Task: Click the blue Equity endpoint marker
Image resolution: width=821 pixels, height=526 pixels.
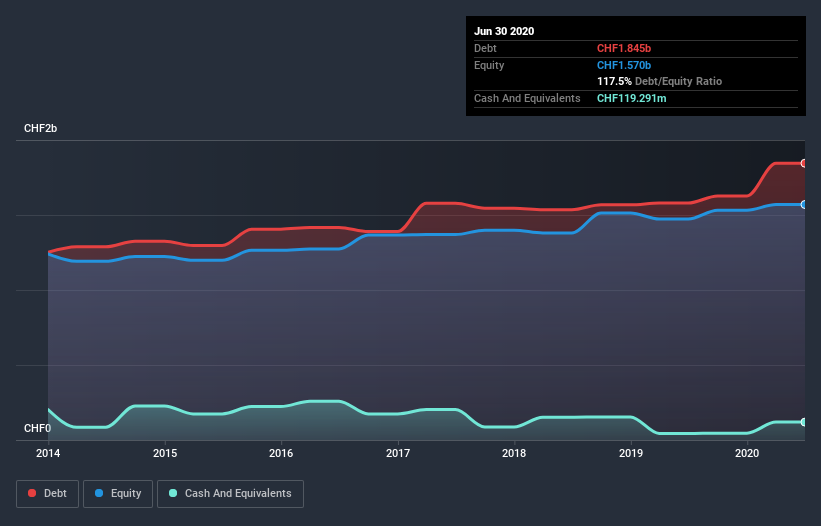Action: tap(804, 205)
